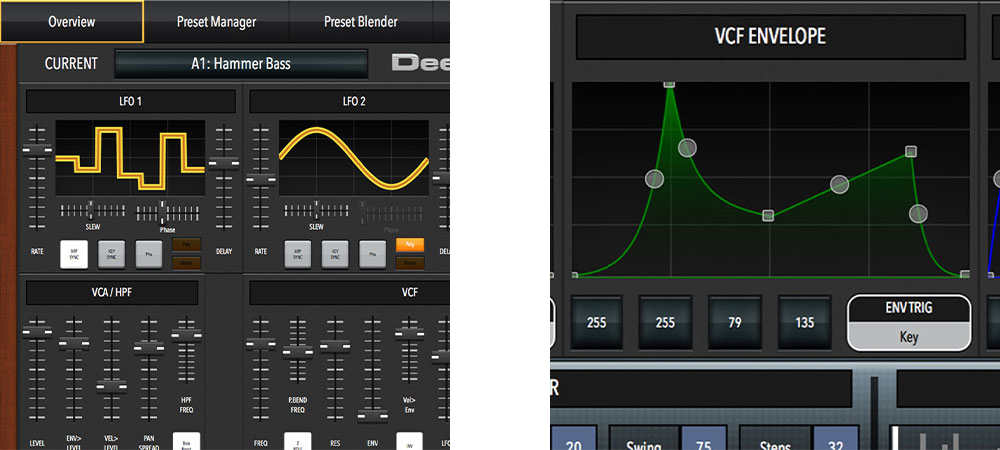Click the HPF FREQ slider handle

tap(186, 332)
